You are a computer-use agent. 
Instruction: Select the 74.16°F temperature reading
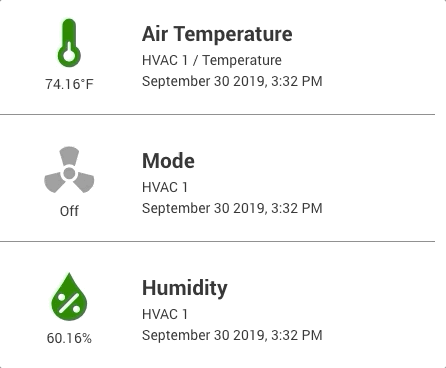(69, 84)
